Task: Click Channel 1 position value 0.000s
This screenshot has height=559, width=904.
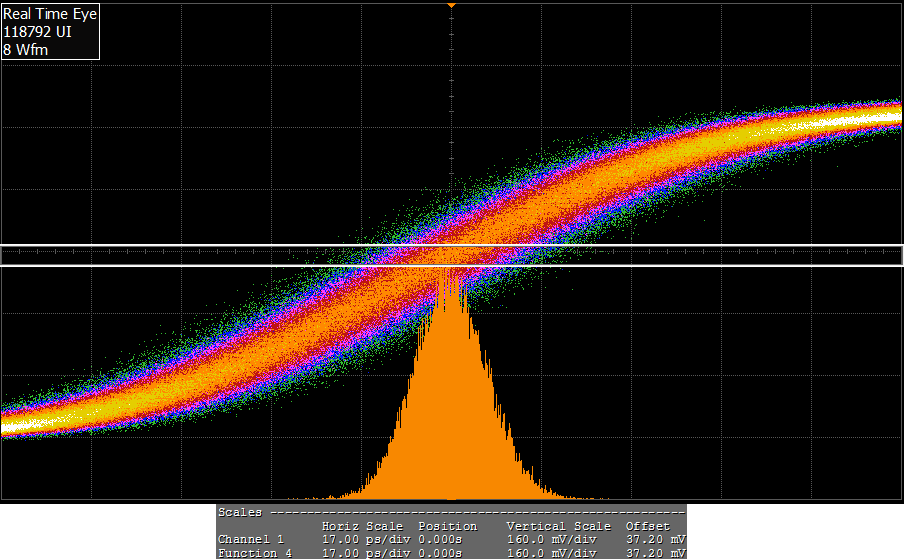Action: (440, 540)
